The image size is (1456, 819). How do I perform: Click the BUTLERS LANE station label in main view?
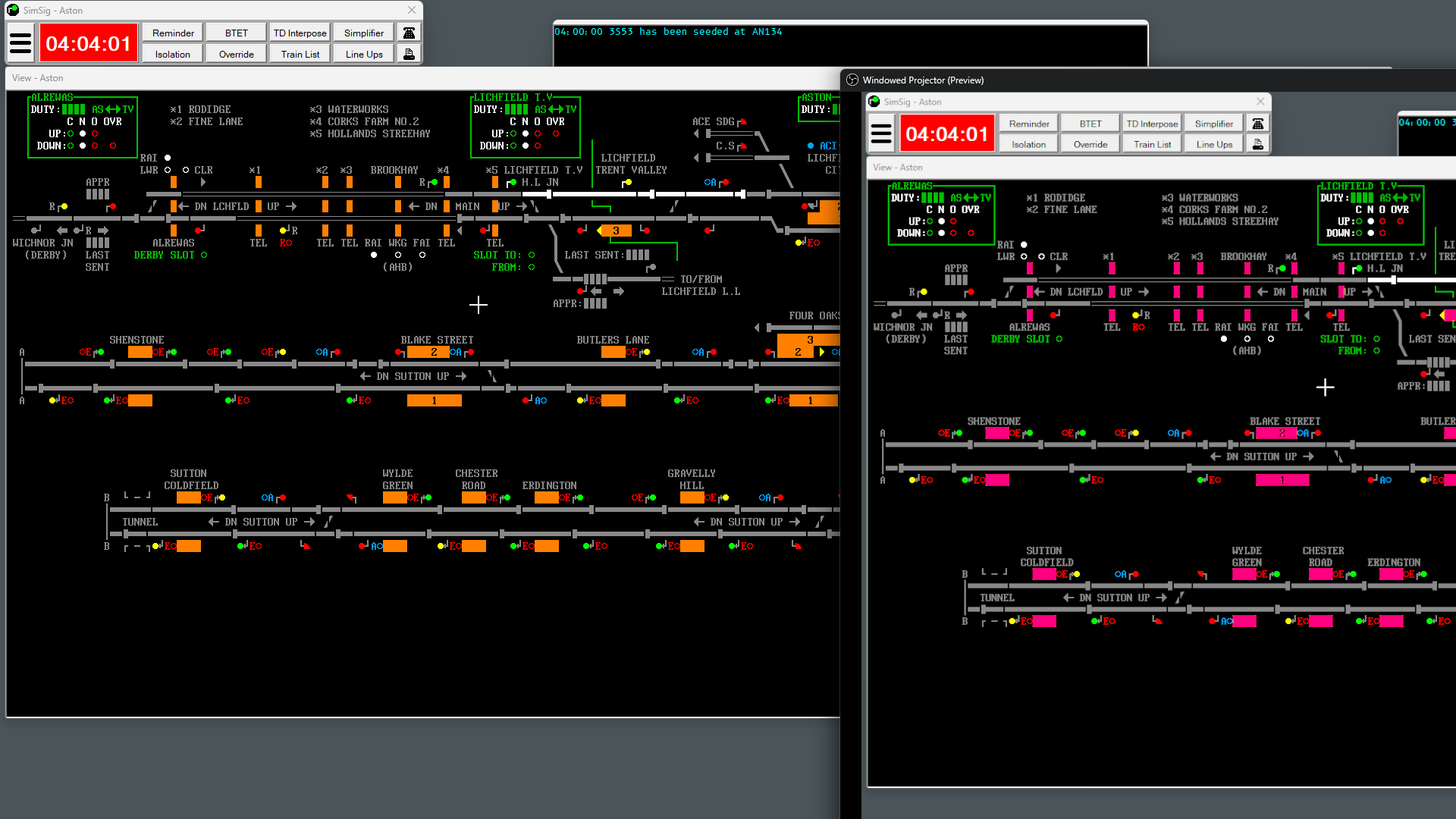(613, 340)
